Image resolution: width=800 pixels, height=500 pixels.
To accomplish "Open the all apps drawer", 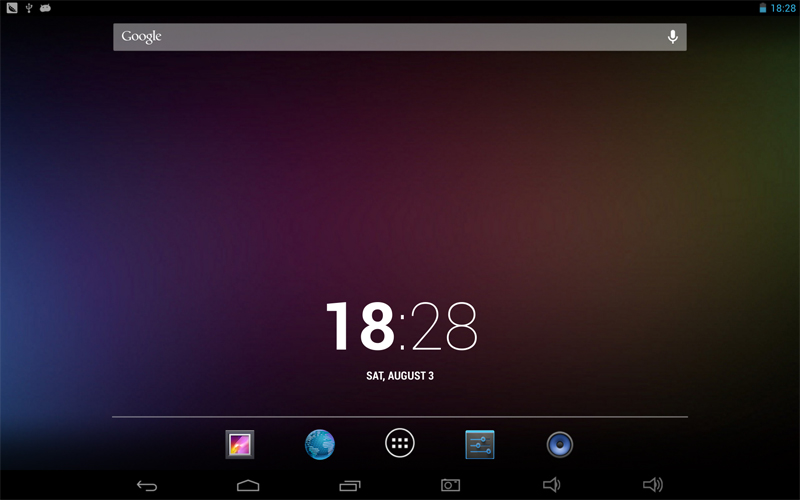I will 399,443.
